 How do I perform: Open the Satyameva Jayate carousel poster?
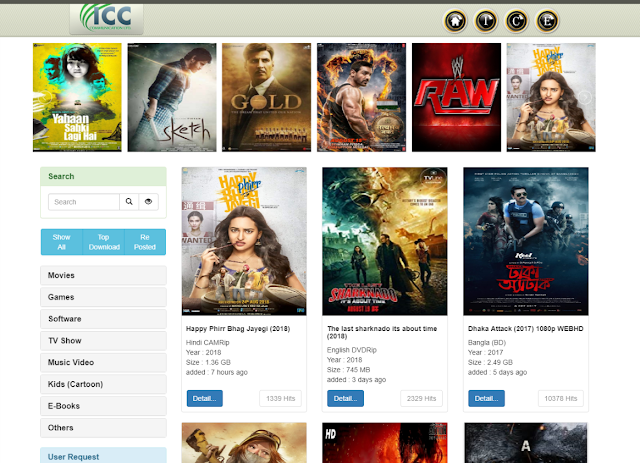pos(362,97)
